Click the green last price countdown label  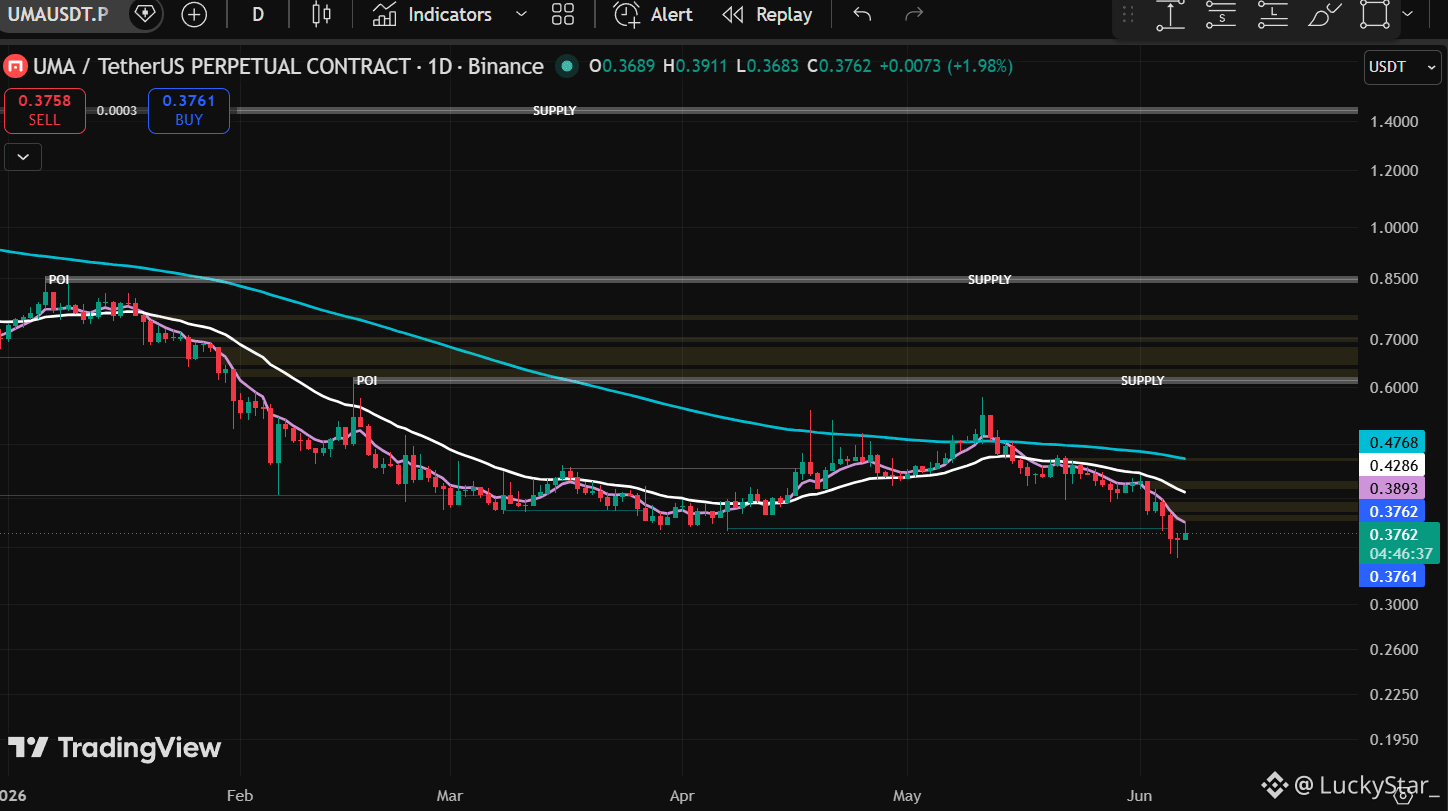[1401, 543]
